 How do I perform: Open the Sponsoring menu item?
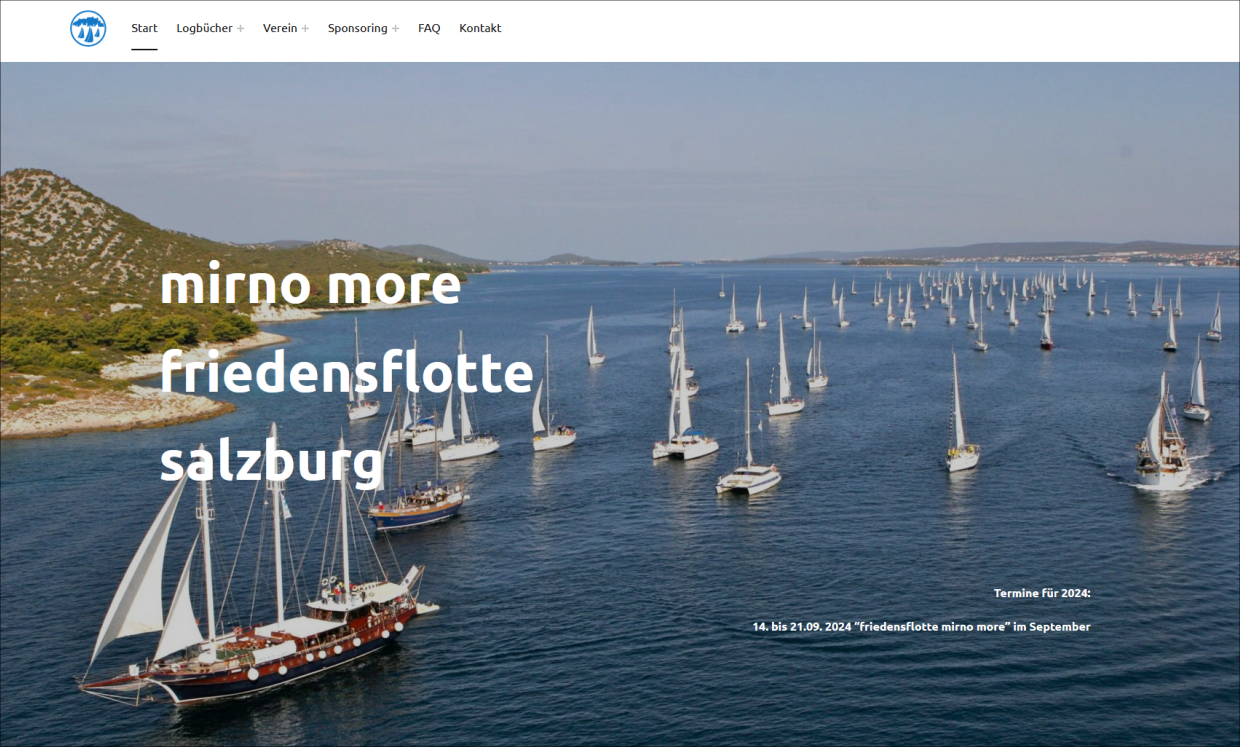[357, 28]
